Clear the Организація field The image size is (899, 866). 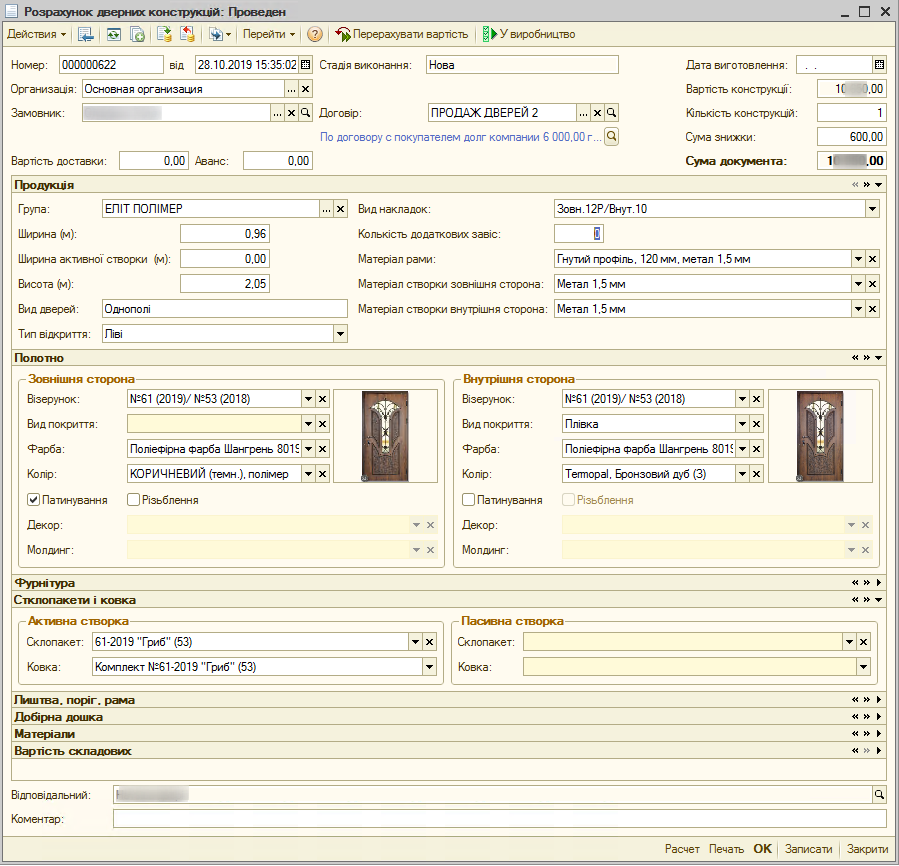point(306,89)
